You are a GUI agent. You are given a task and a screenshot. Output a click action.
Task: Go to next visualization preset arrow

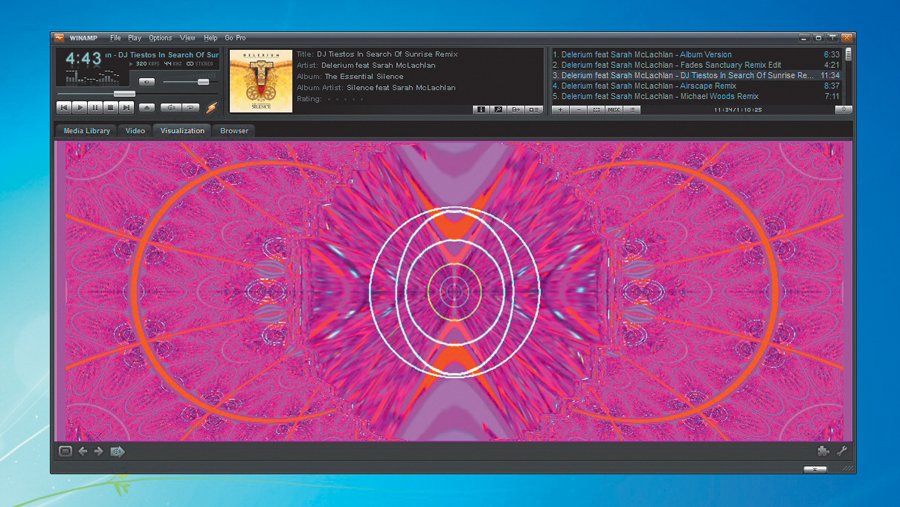pos(99,451)
